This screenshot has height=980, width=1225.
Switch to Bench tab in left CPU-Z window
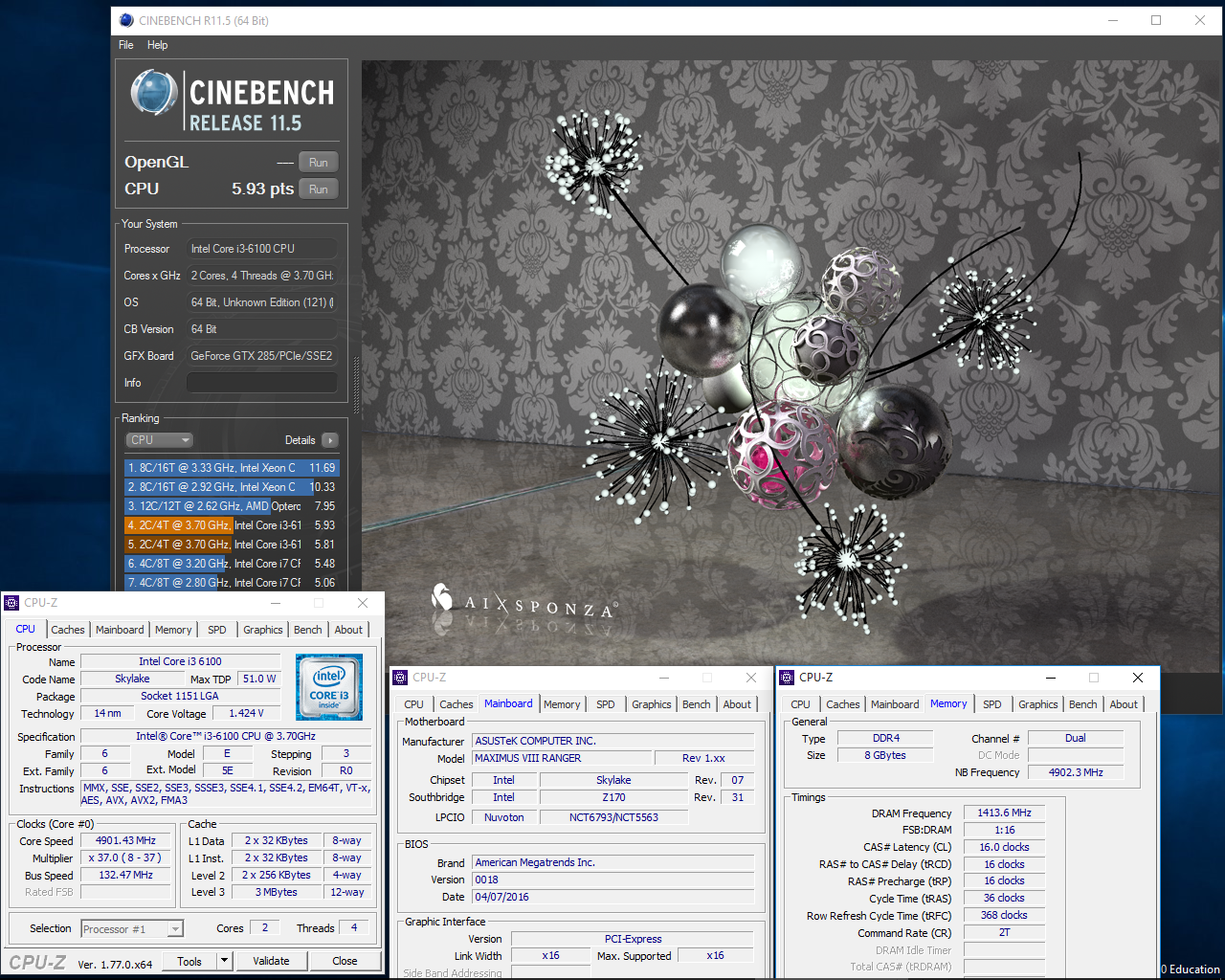click(308, 630)
